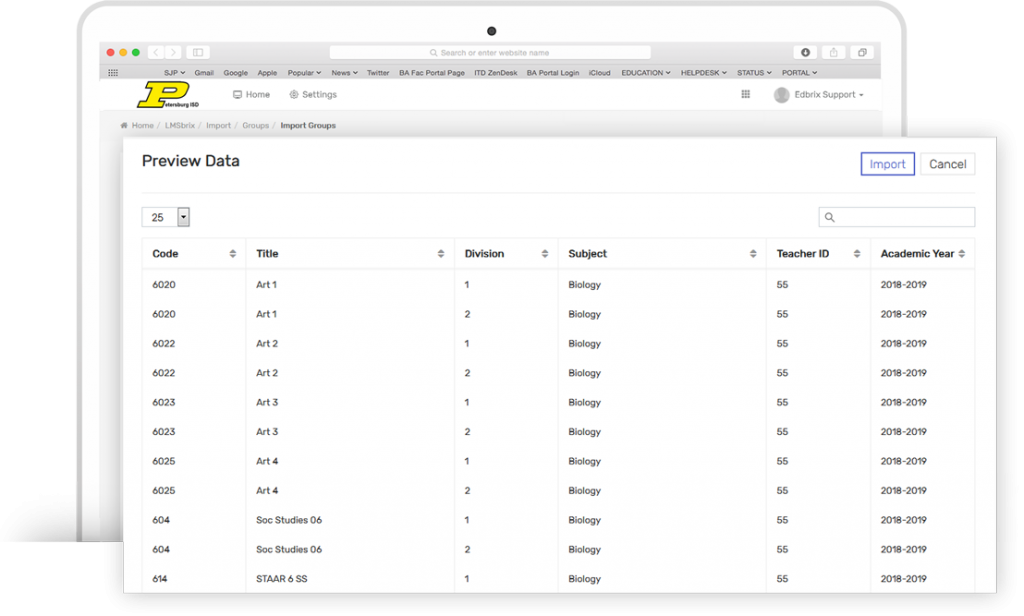
Task: Sort table by Academic Year column arrows
Action: point(961,253)
